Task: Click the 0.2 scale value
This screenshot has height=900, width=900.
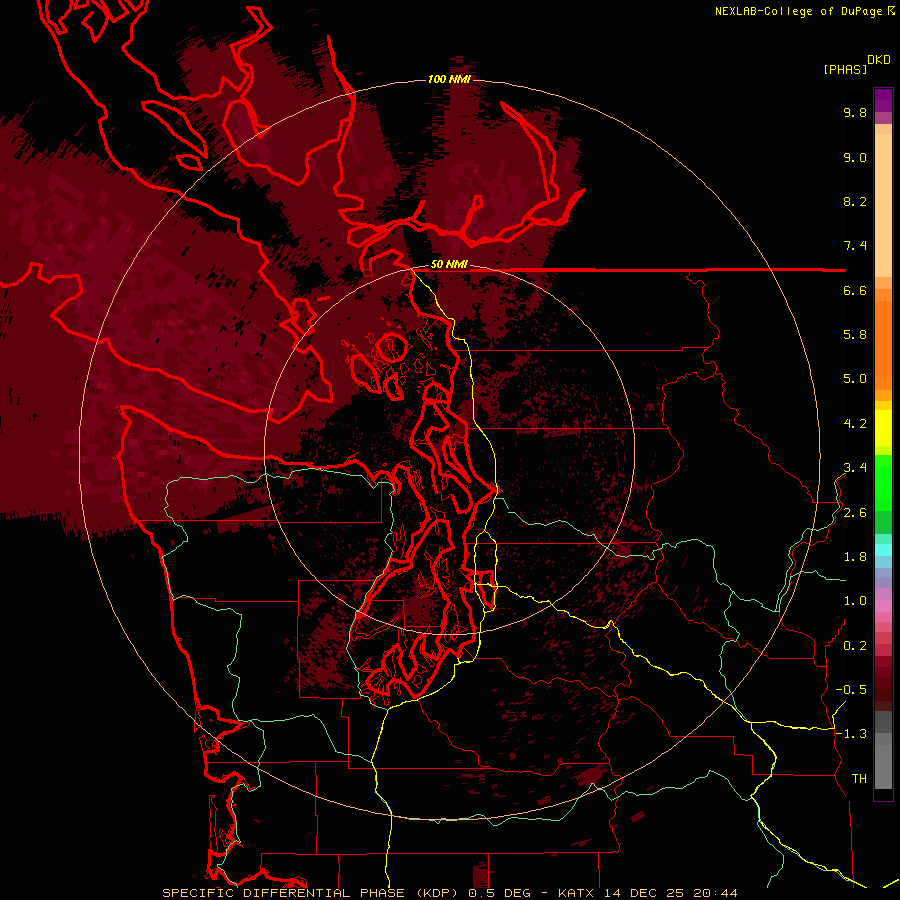Action: pos(855,646)
